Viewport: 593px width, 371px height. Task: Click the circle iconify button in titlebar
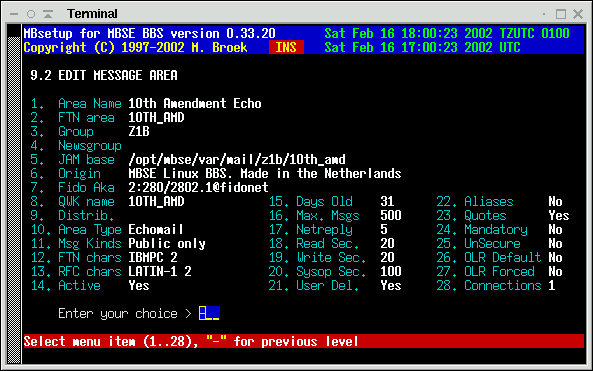(31, 14)
